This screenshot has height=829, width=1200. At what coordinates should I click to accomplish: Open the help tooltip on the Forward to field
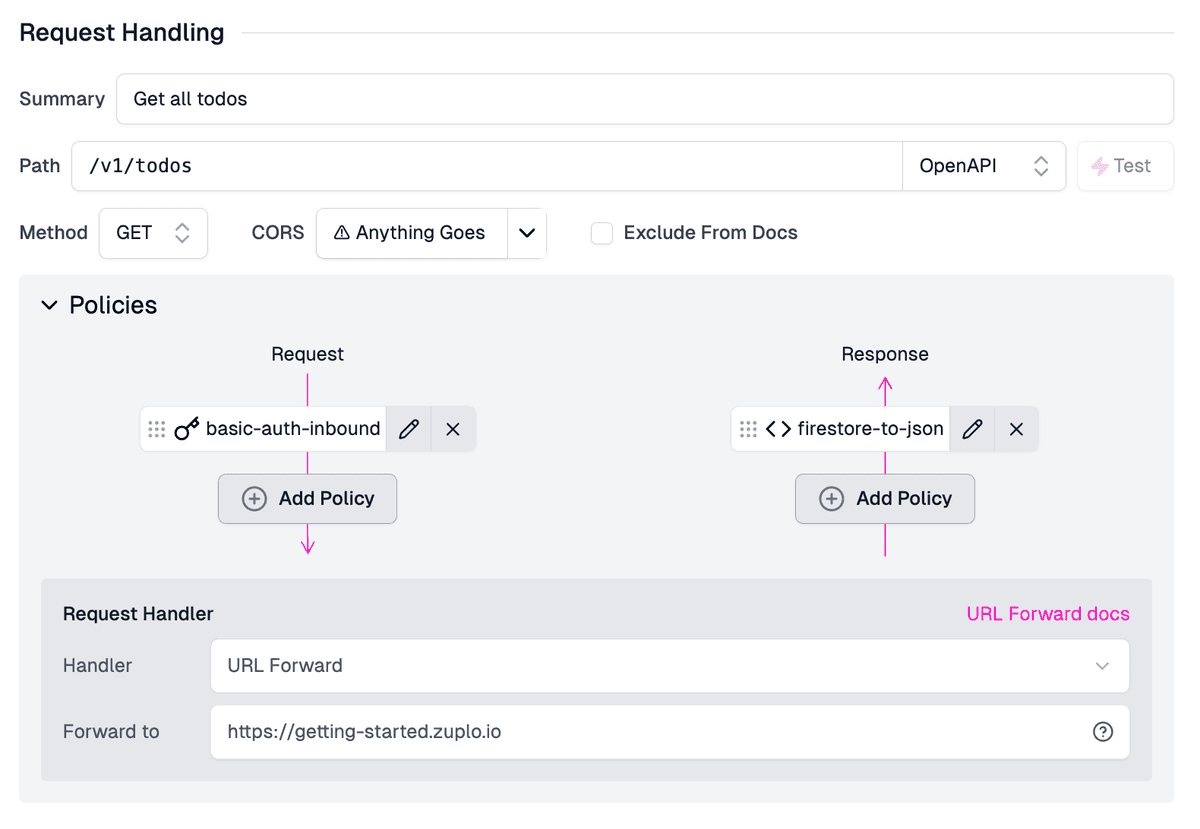(1103, 731)
